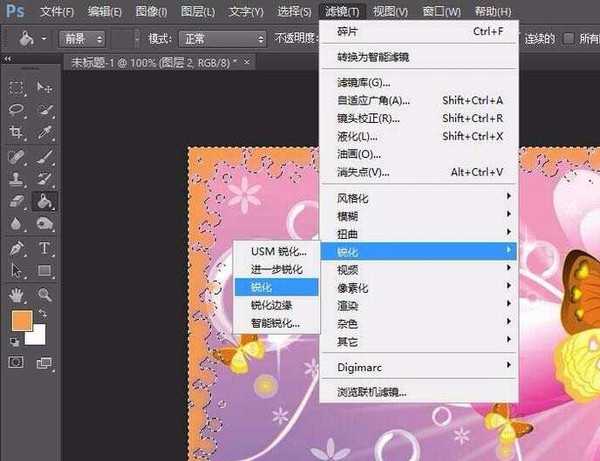Open the 前景 fill source dropdown
Image resolution: width=600 pixels, height=461 pixels.
pos(82,39)
